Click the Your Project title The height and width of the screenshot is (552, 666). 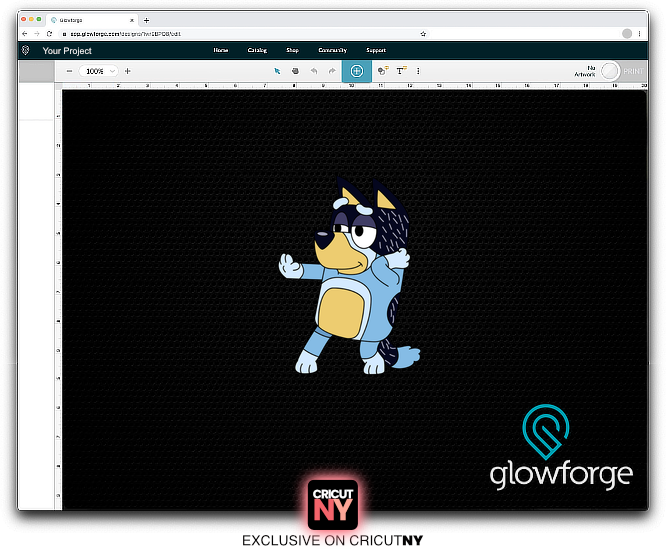(67, 51)
